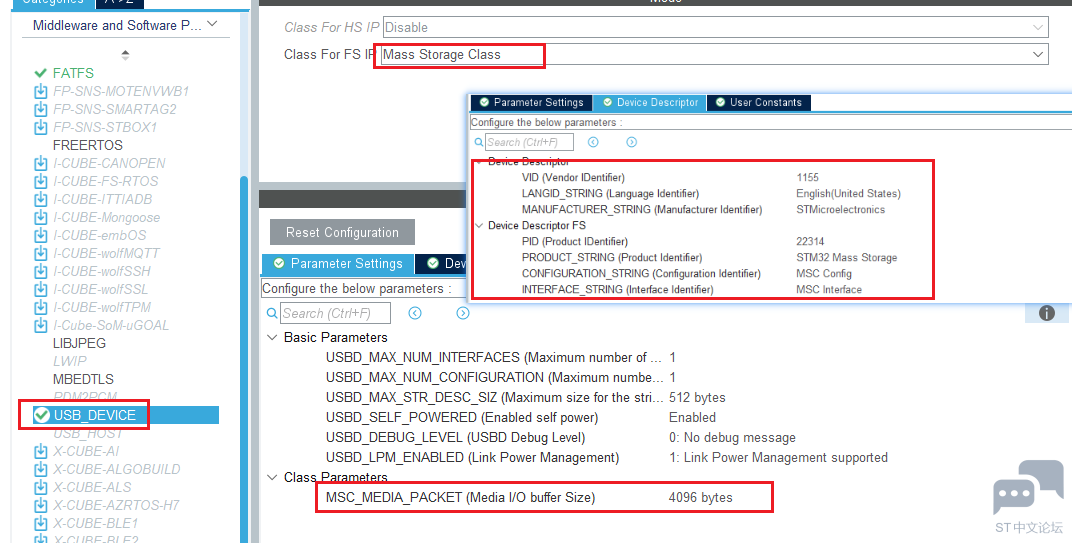Click download icon beside I-CUBE-wolfMQTT

pyautogui.click(x=40, y=253)
